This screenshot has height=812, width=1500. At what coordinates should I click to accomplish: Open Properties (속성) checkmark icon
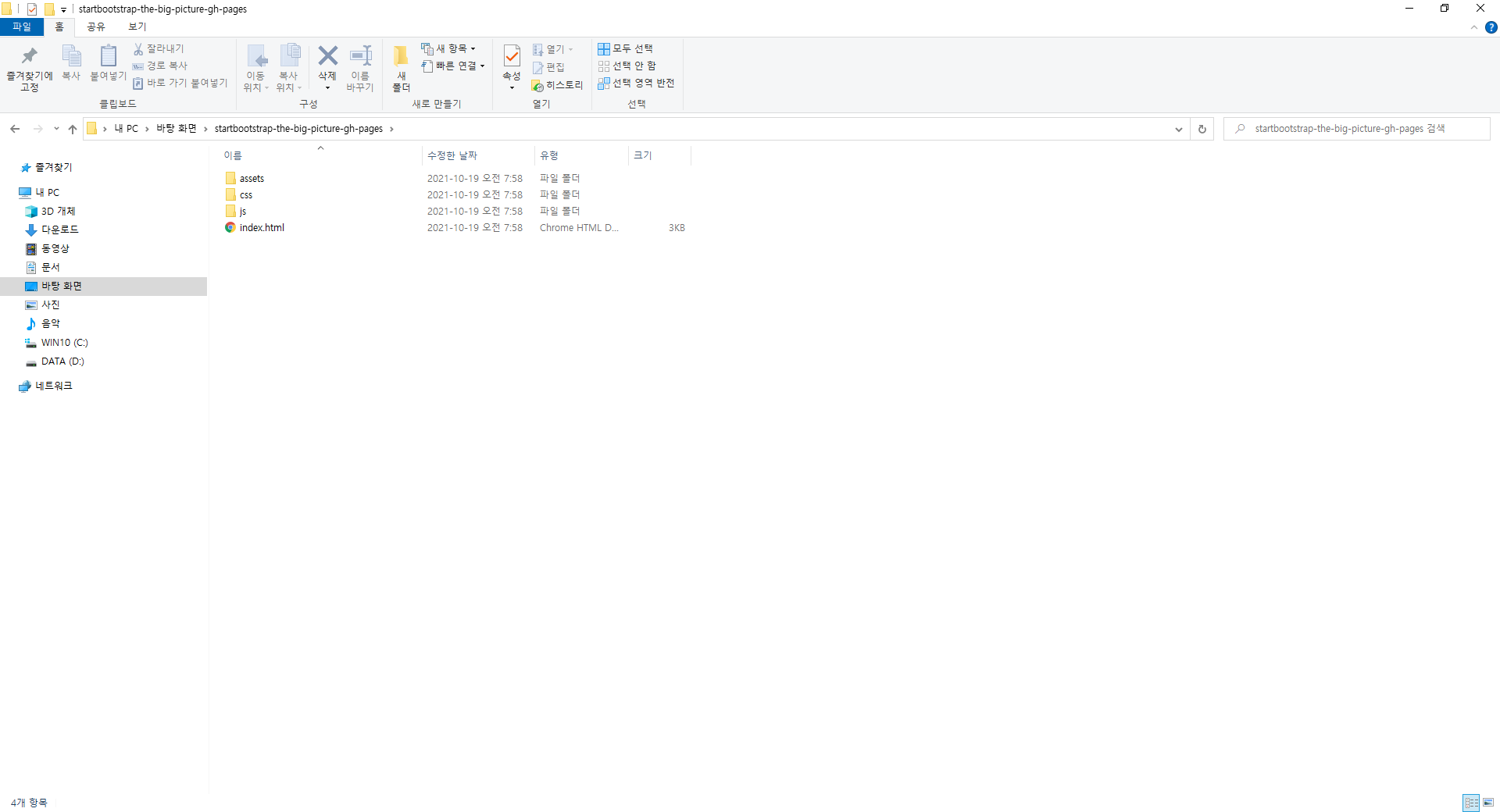(512, 56)
